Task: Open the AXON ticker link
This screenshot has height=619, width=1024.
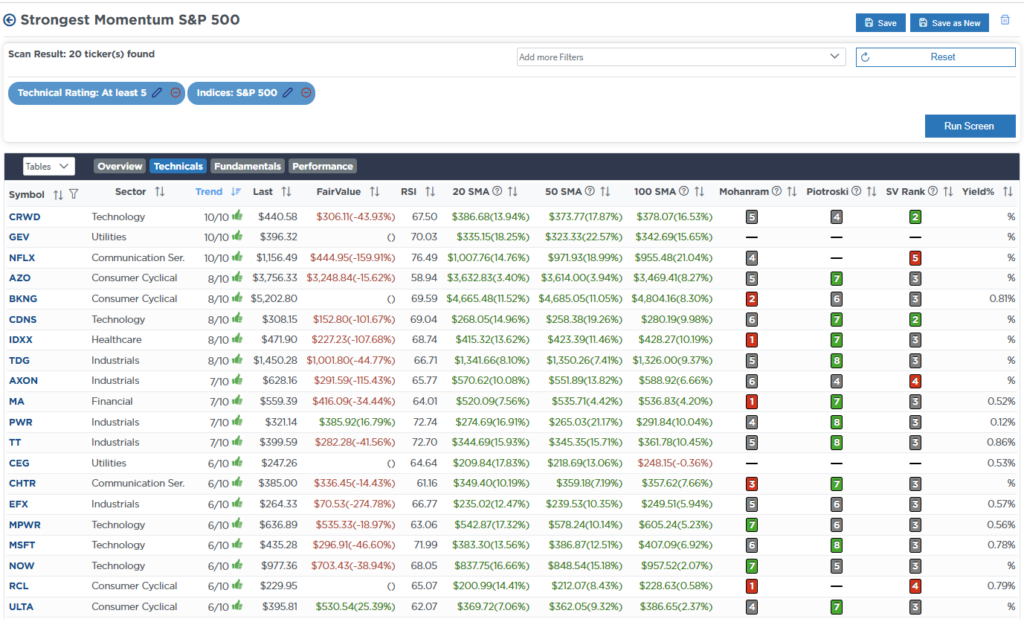Action: coord(23,381)
